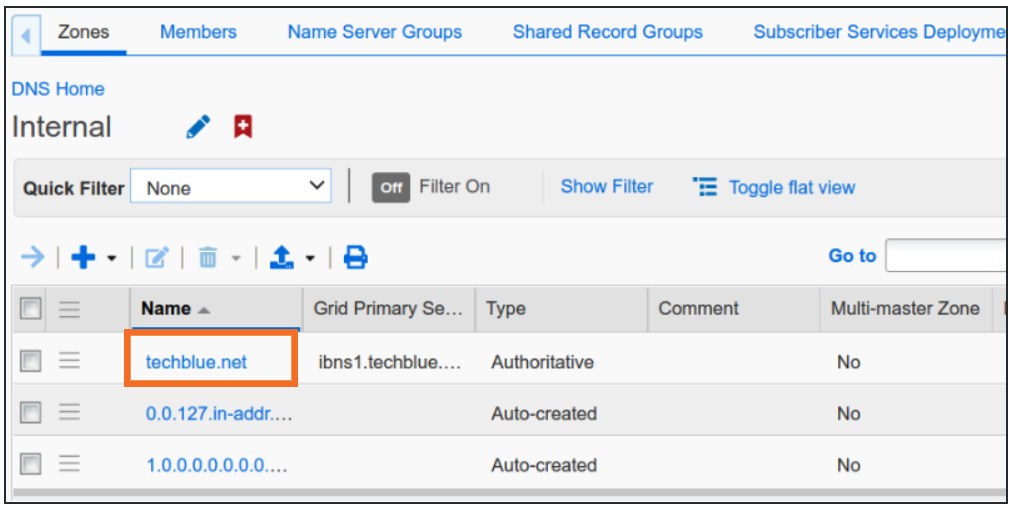Screen dimensions: 1014x510
Task: Expand the Add button dropdown arrow
Action: point(112,259)
